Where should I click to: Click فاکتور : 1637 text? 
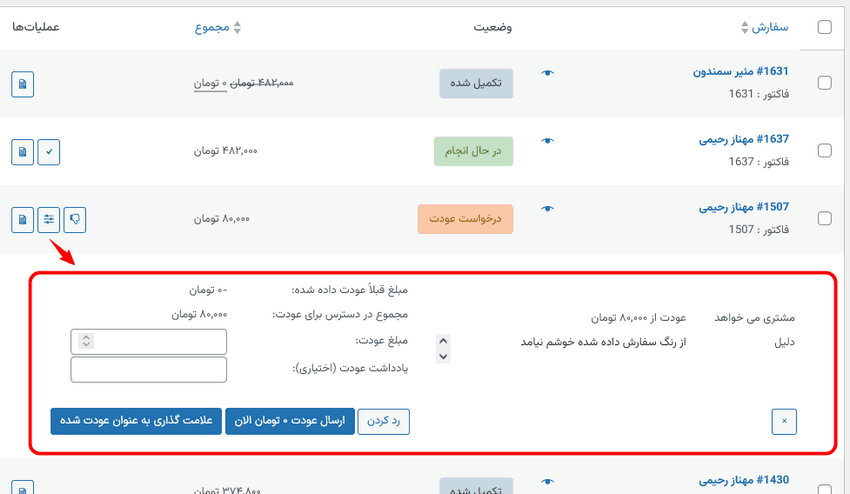tap(758, 162)
